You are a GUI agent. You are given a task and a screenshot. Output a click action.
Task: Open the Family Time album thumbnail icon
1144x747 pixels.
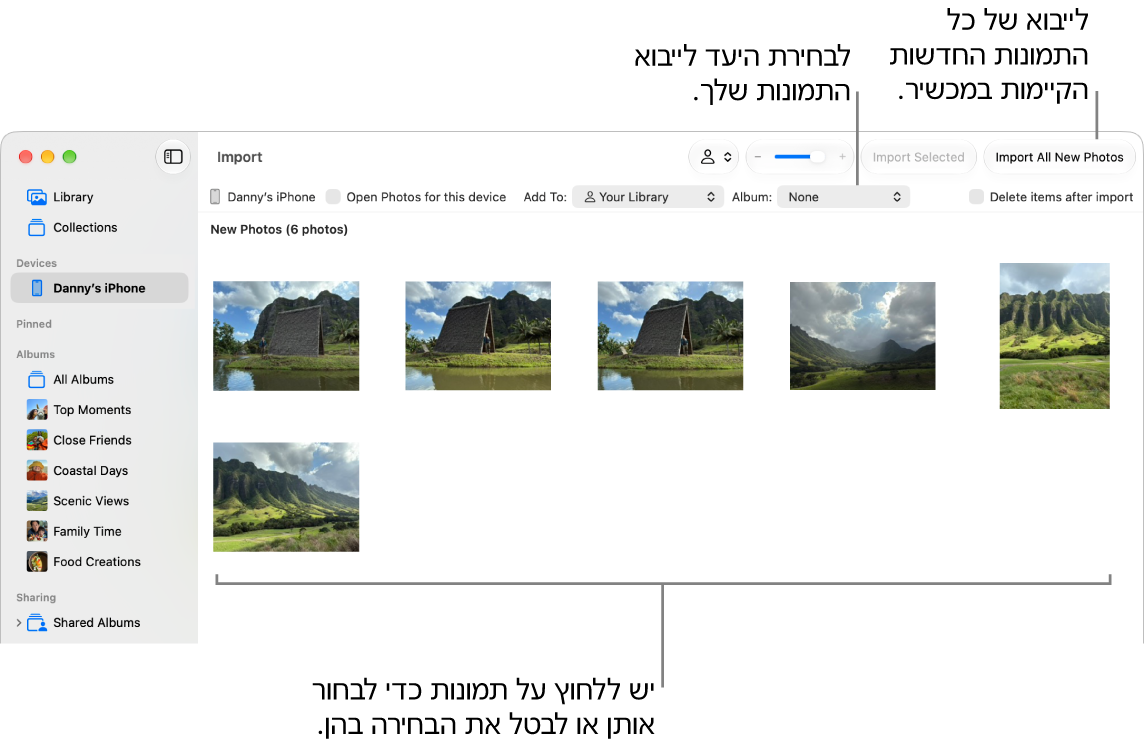coord(37,531)
